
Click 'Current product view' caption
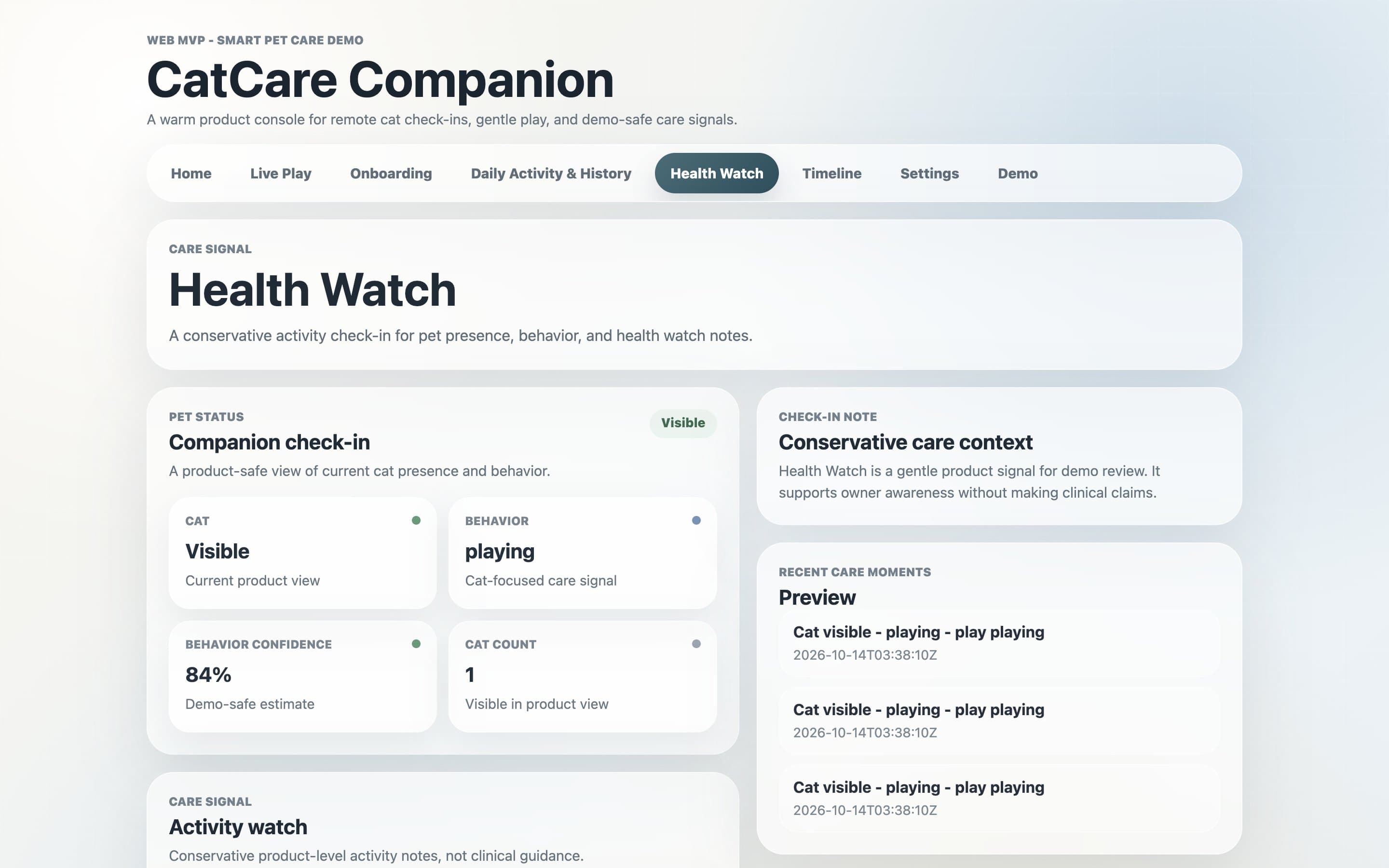coord(253,581)
